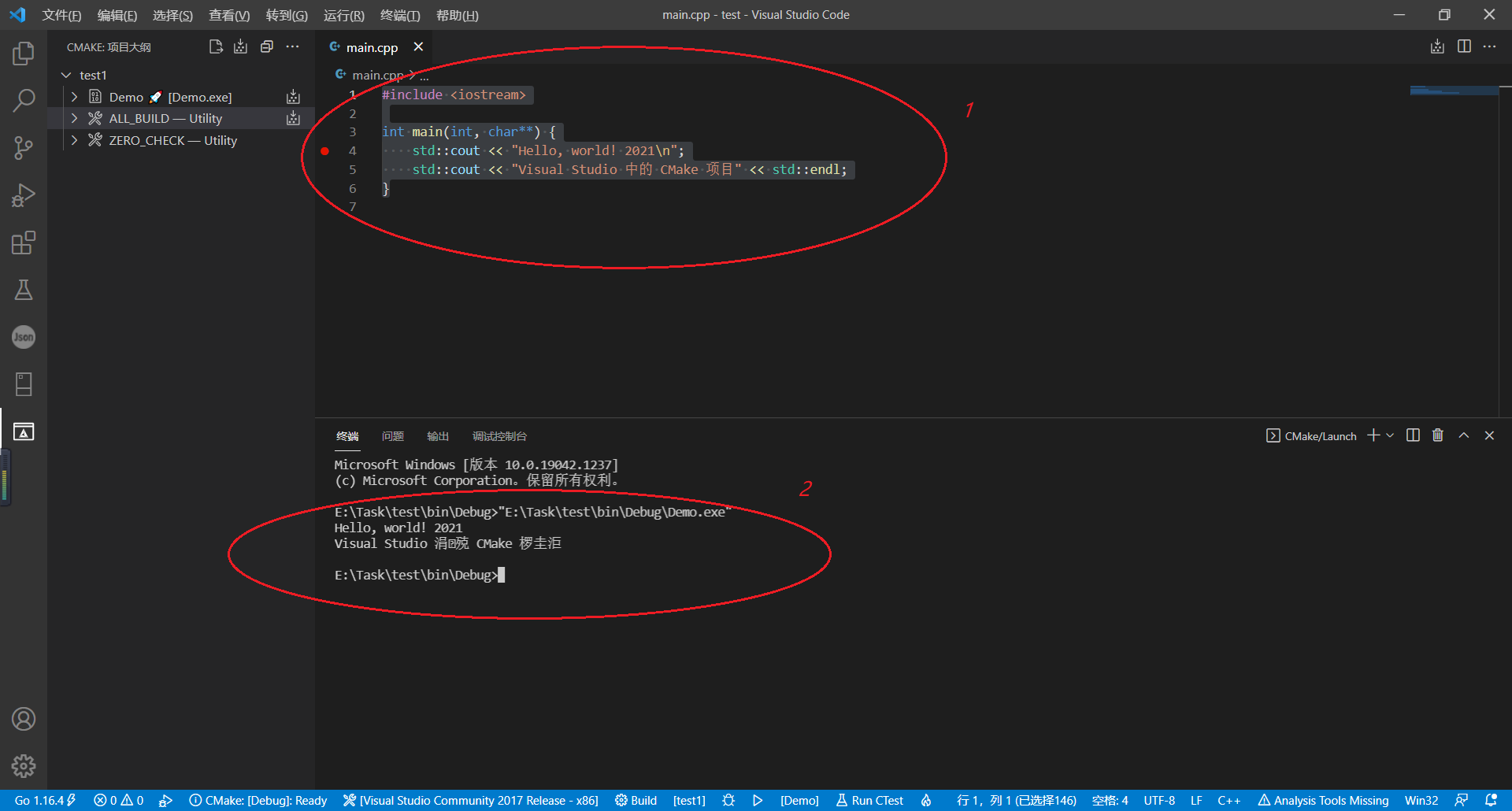The width and height of the screenshot is (1512, 811).
Task: Split the terminal panel
Action: coord(1412,435)
